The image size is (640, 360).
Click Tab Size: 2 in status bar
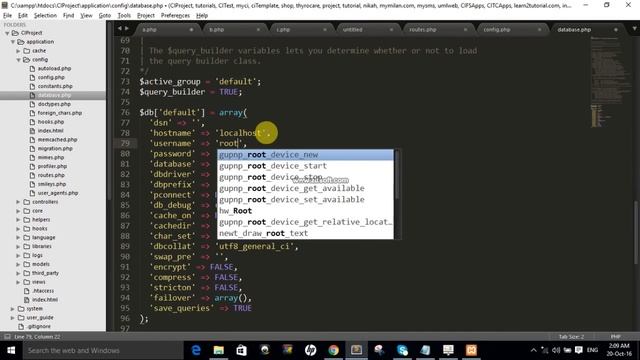[571, 337]
